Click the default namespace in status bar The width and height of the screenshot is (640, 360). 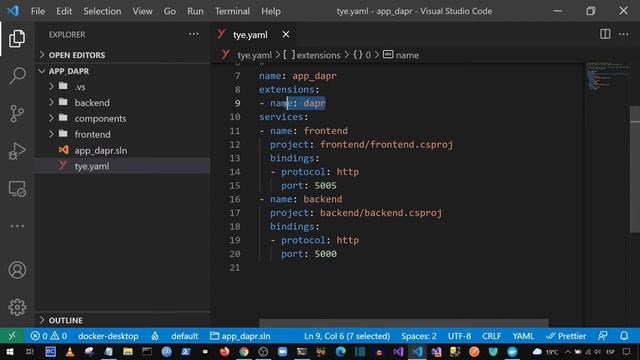pos(184,336)
